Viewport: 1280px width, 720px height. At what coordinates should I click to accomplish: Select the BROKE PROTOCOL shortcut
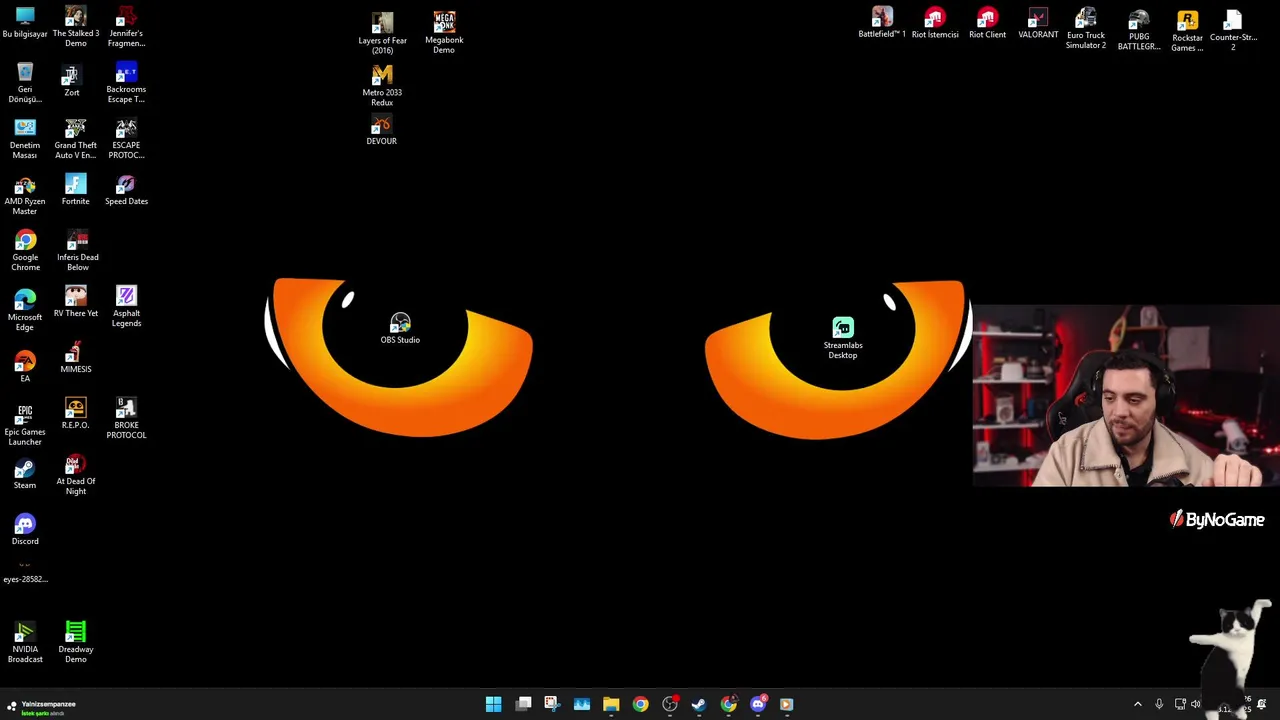coord(126,419)
